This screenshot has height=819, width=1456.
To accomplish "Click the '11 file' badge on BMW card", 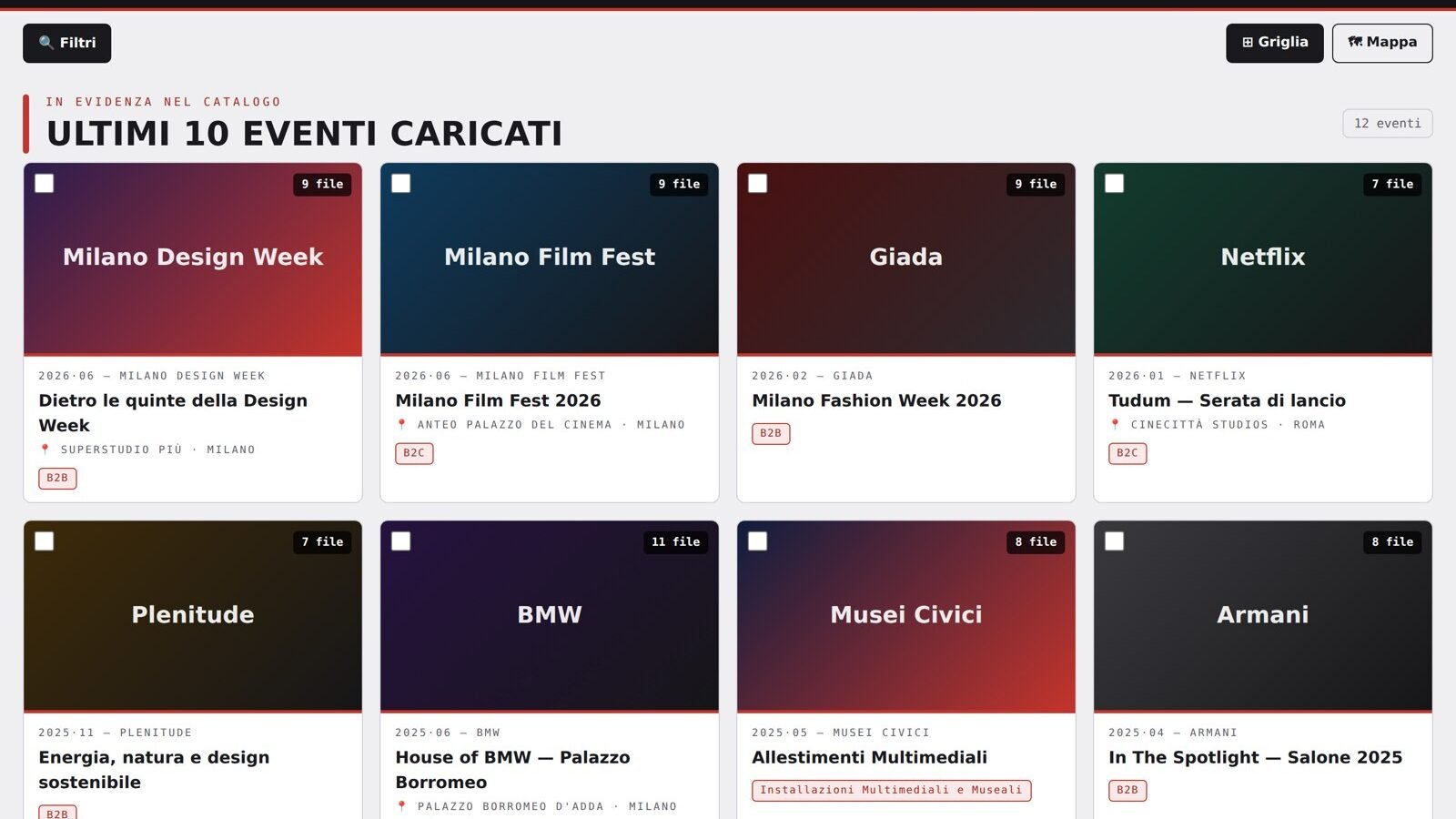I will [675, 541].
